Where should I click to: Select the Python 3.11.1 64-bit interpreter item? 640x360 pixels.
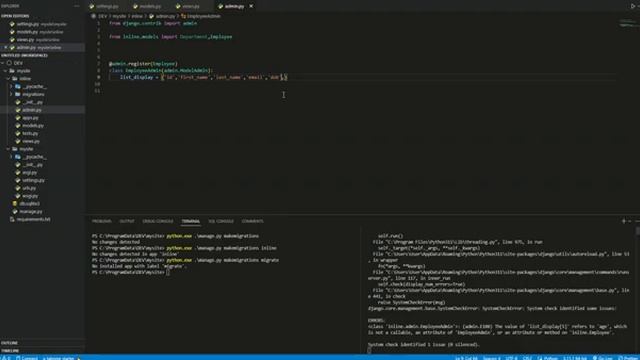(575, 358)
